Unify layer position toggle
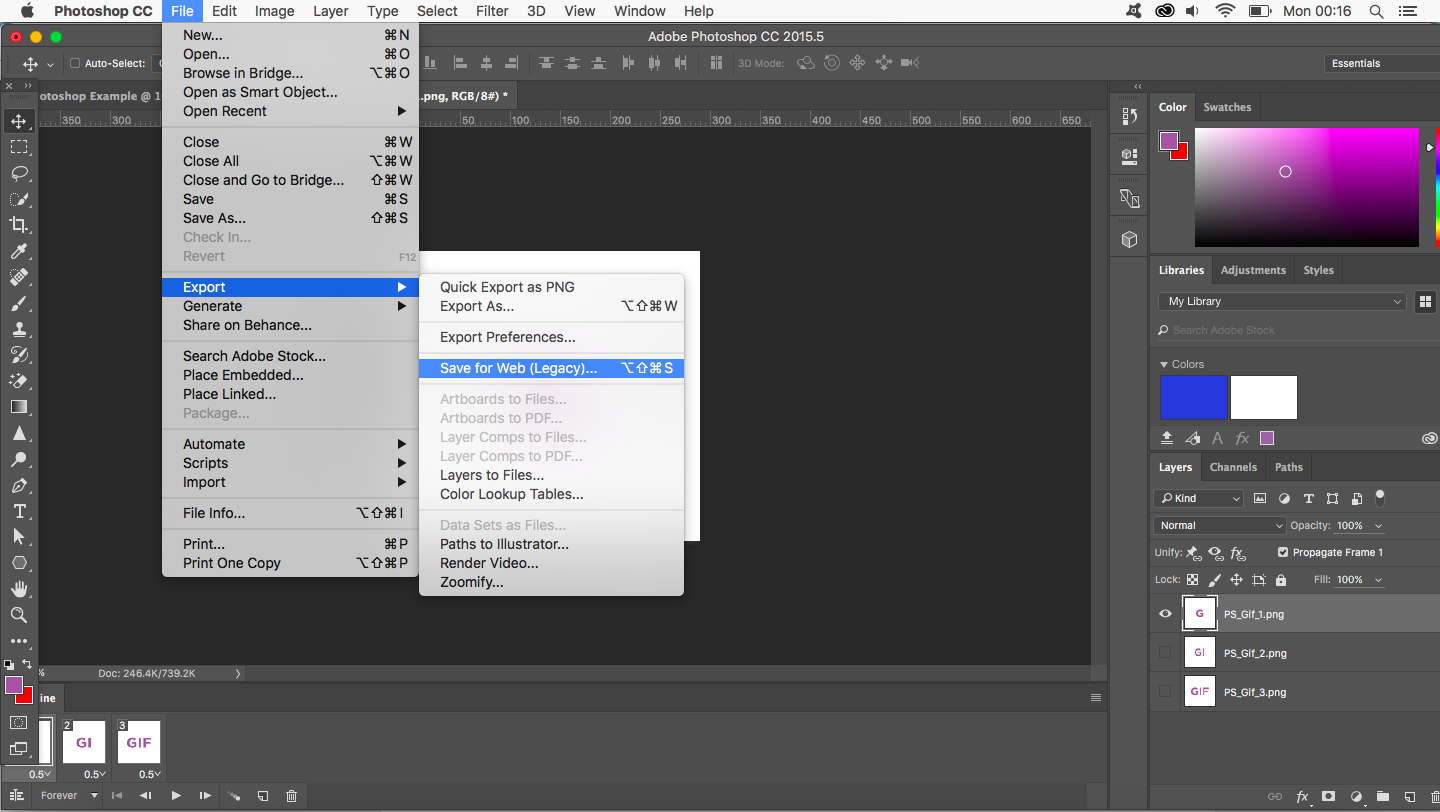The height and width of the screenshot is (812, 1440). coord(1192,552)
